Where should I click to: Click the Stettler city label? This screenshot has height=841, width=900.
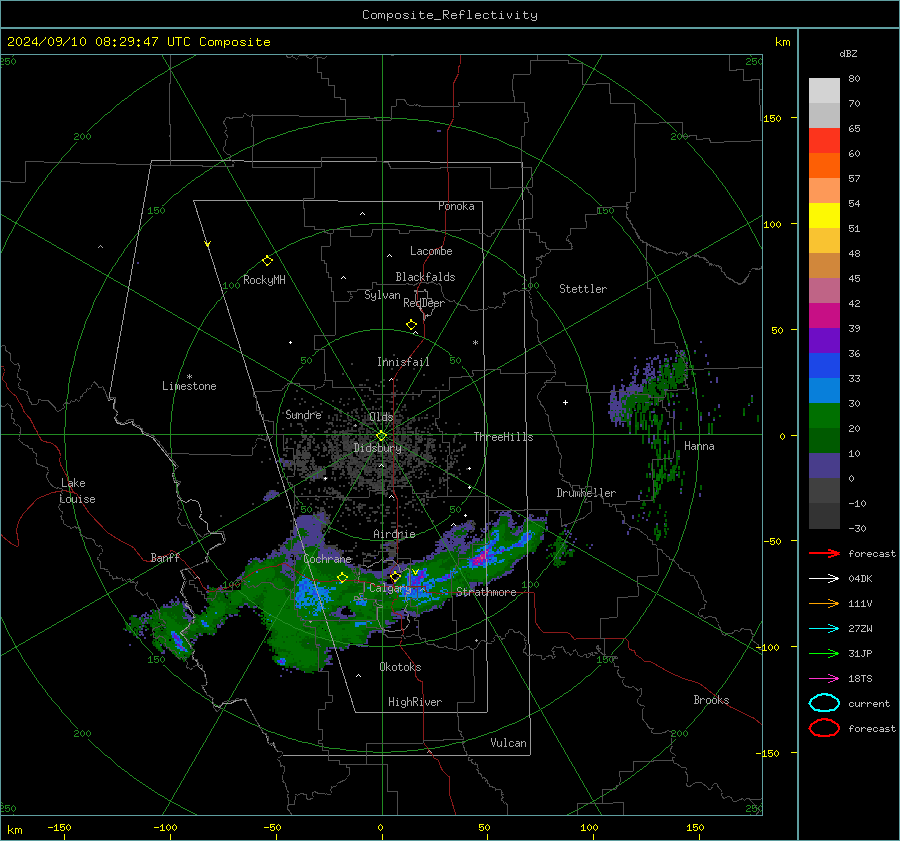click(x=583, y=289)
